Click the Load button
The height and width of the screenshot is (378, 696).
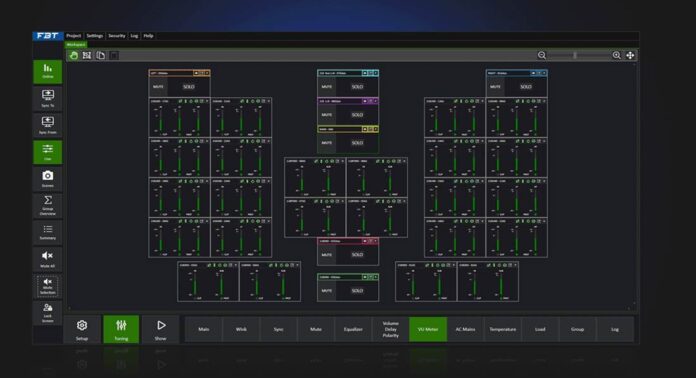point(540,329)
